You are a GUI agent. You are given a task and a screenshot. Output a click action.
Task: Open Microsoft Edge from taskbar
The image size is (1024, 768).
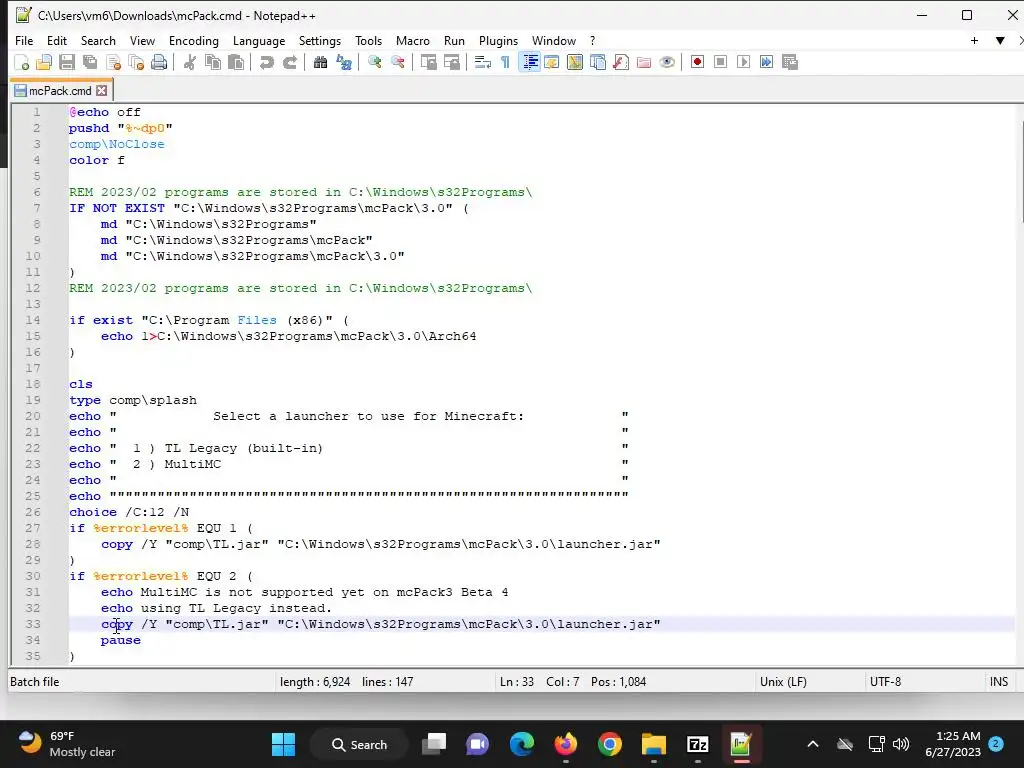521,744
